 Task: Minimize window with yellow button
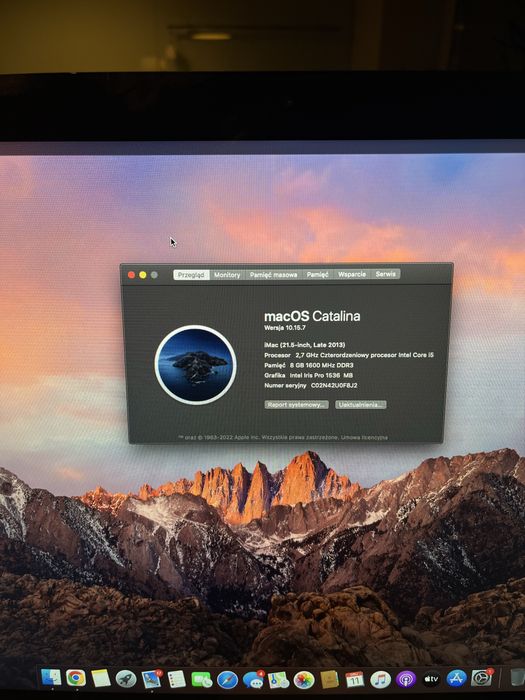(x=143, y=275)
